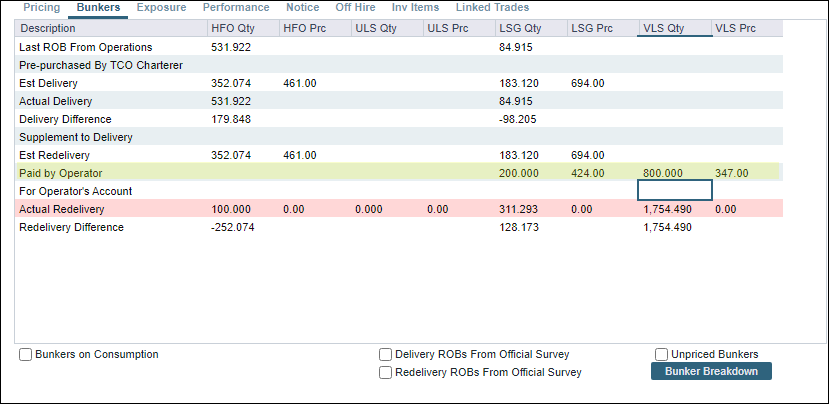Switch to Inv Items tab
The image size is (829, 404).
coord(415,8)
